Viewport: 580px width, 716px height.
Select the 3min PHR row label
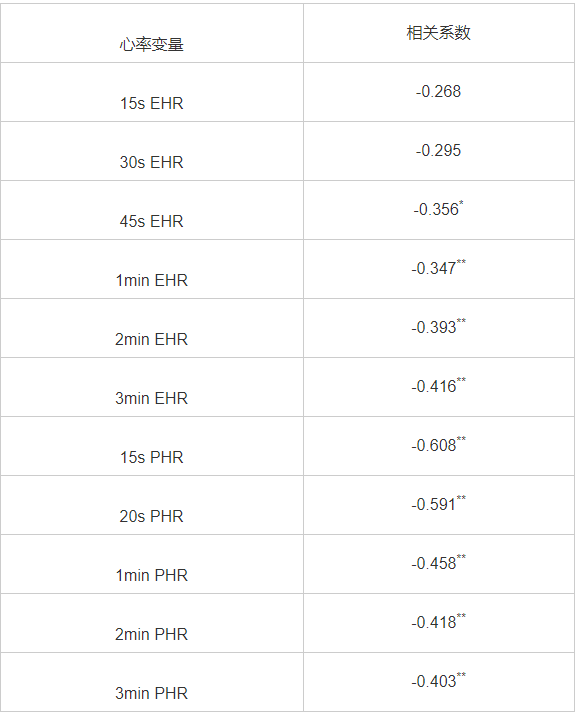tap(152, 693)
